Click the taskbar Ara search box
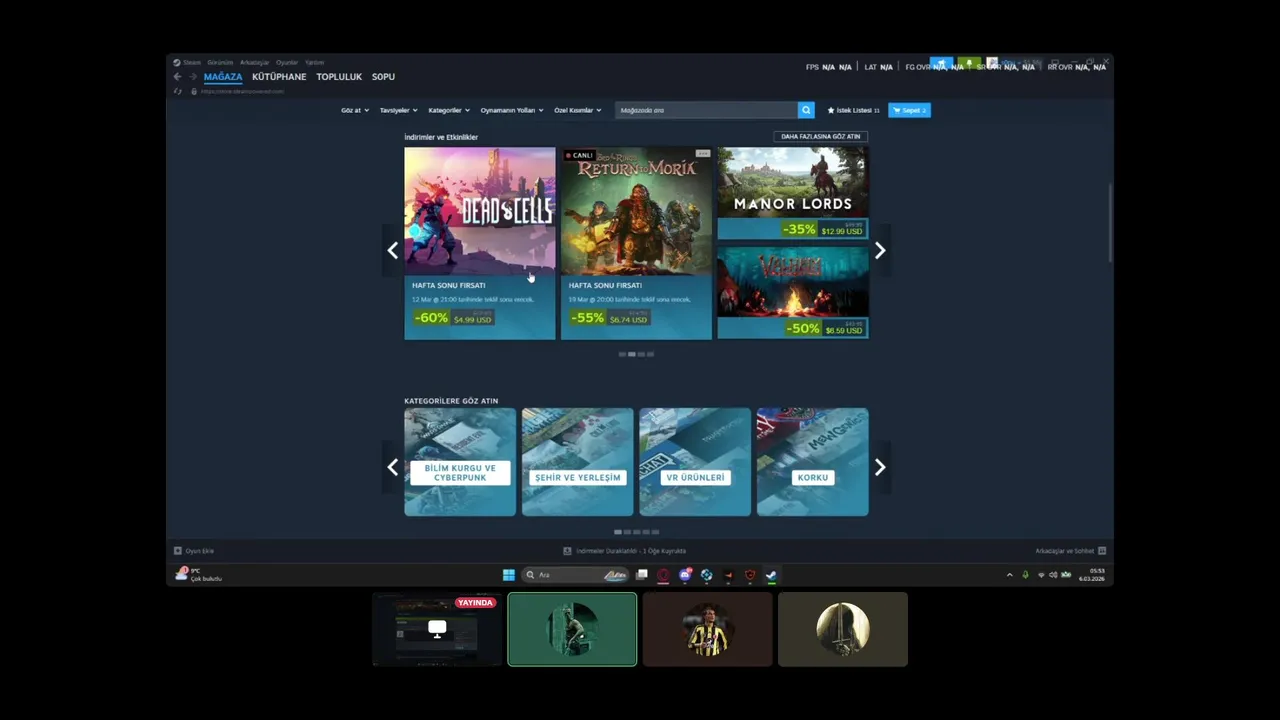 pyautogui.click(x=576, y=575)
